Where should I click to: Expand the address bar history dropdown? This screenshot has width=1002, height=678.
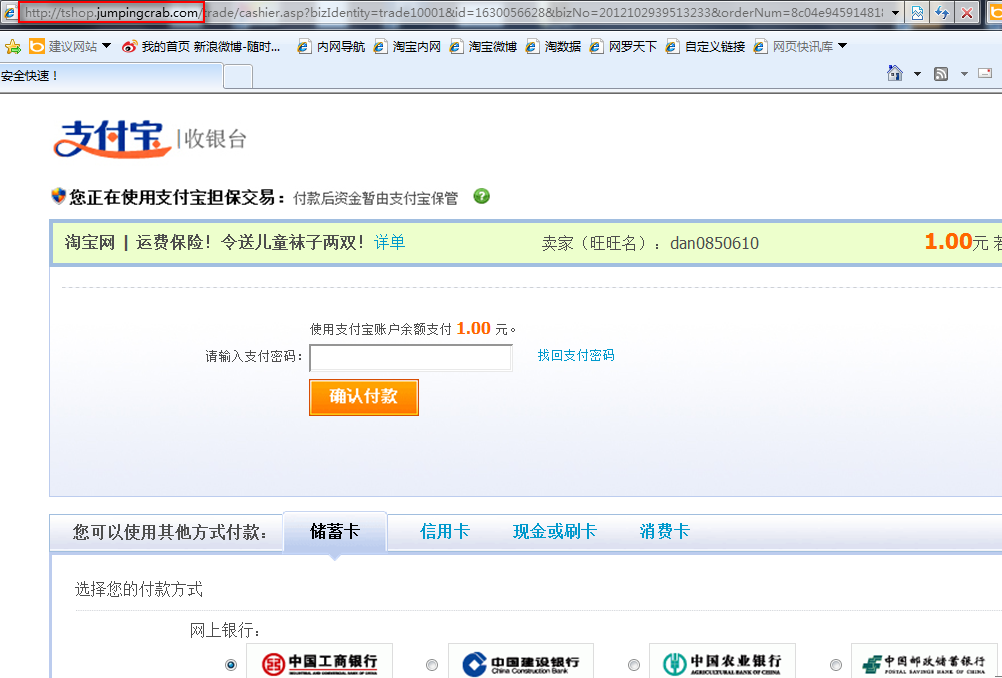893,13
